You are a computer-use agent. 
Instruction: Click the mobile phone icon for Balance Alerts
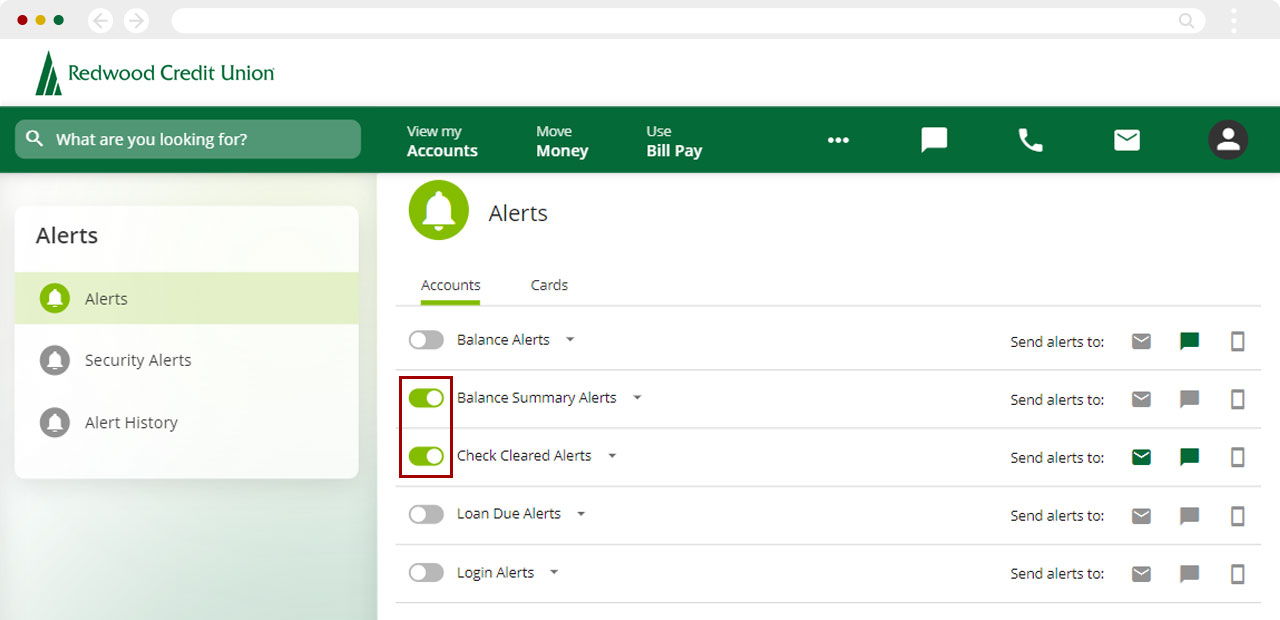(1237, 342)
